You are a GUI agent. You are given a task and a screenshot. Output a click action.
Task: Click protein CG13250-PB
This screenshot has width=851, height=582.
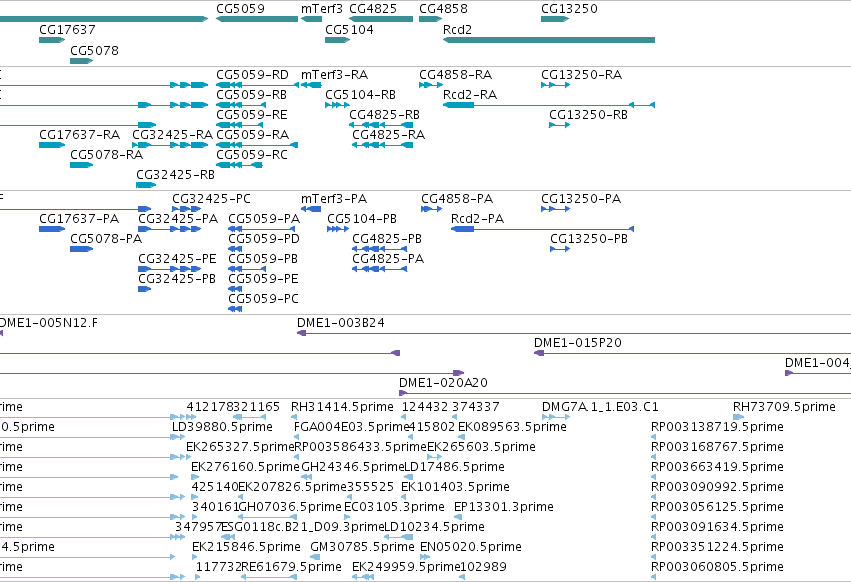click(560, 249)
